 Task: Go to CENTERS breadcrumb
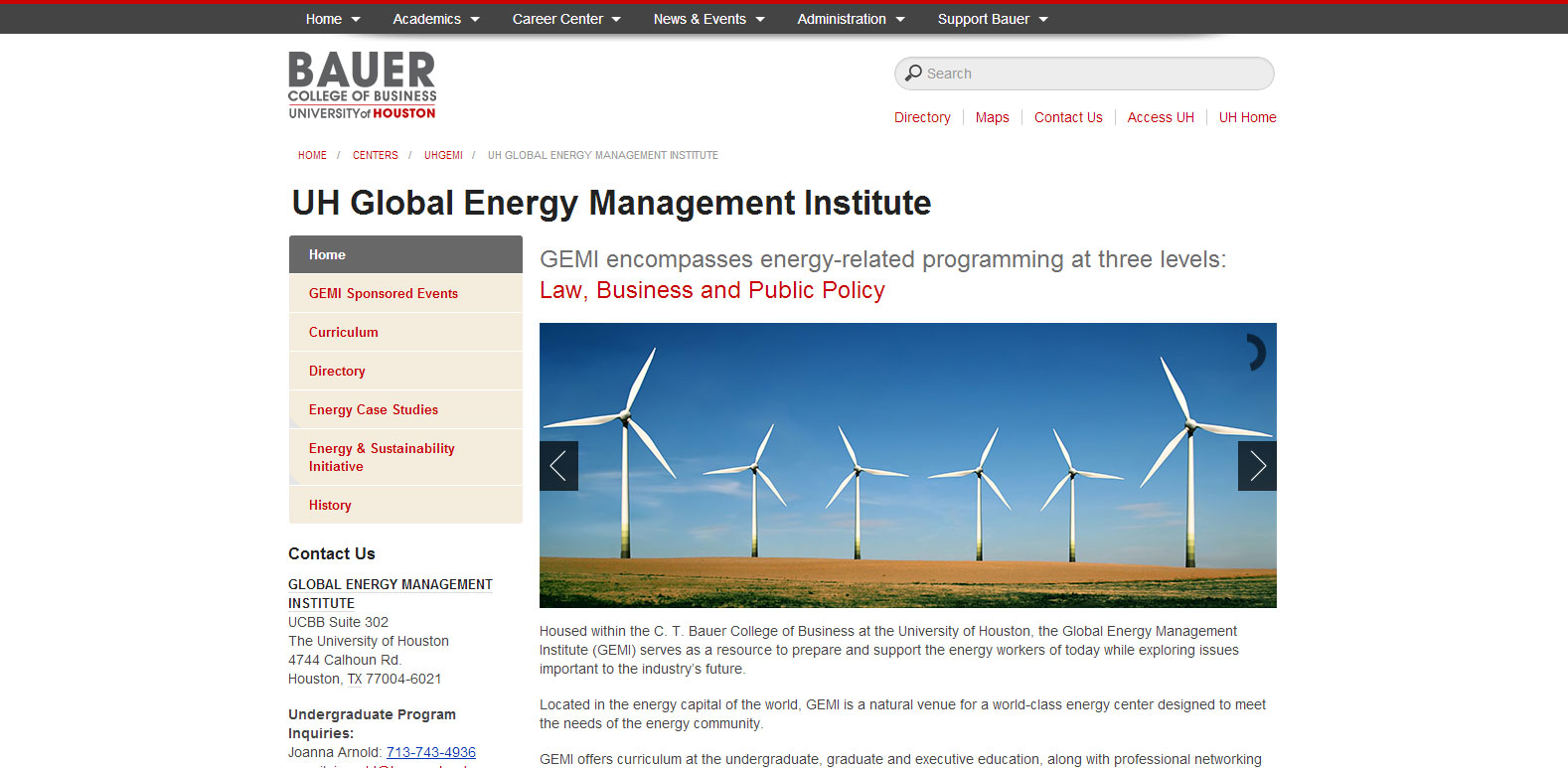point(375,155)
